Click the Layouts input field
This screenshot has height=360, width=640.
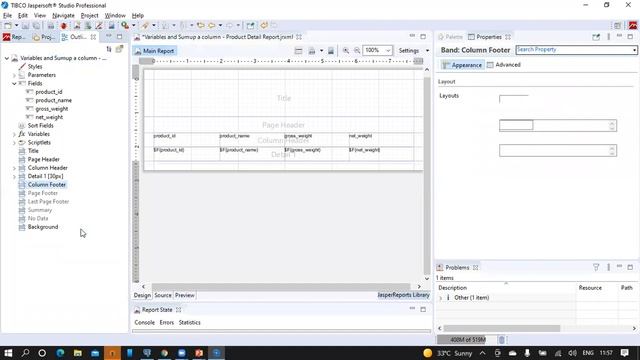pyautogui.click(x=513, y=99)
